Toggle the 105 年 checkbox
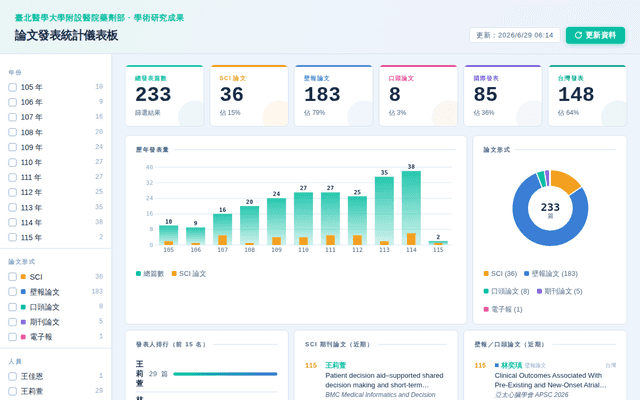 point(13,87)
